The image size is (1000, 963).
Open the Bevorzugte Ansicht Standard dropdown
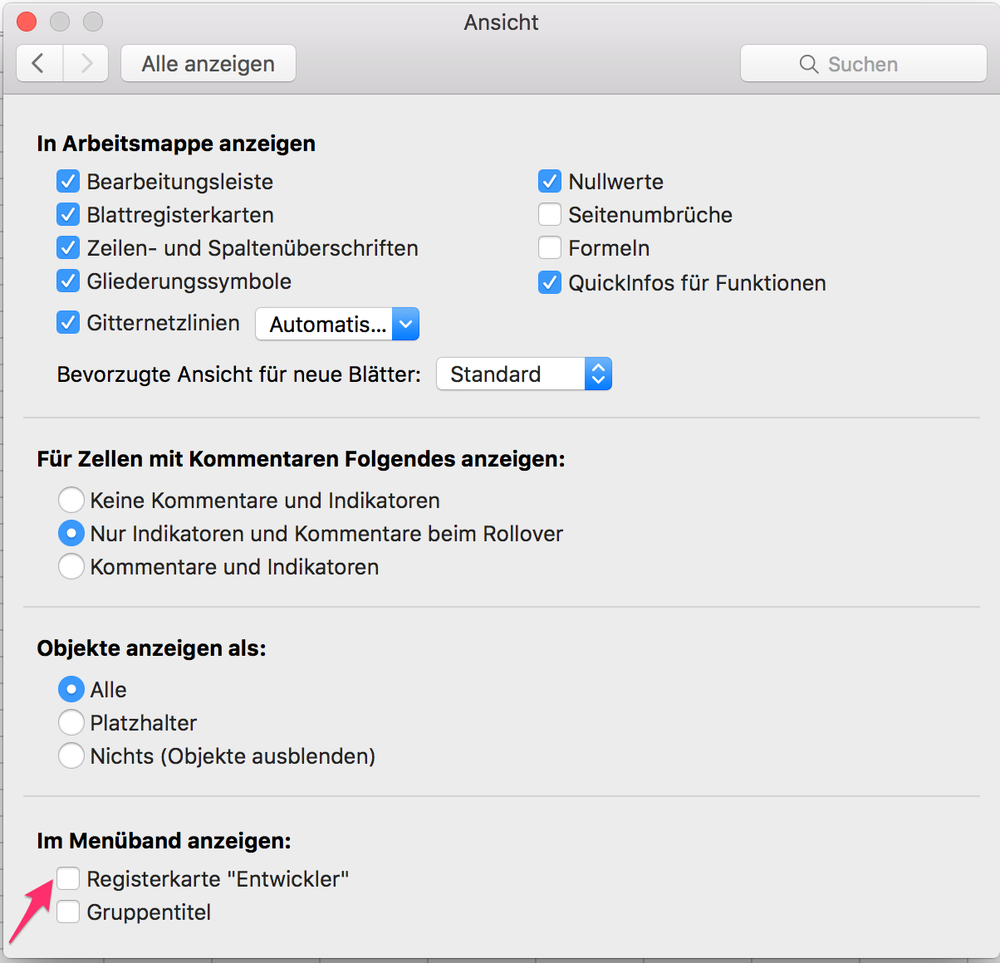pos(524,374)
